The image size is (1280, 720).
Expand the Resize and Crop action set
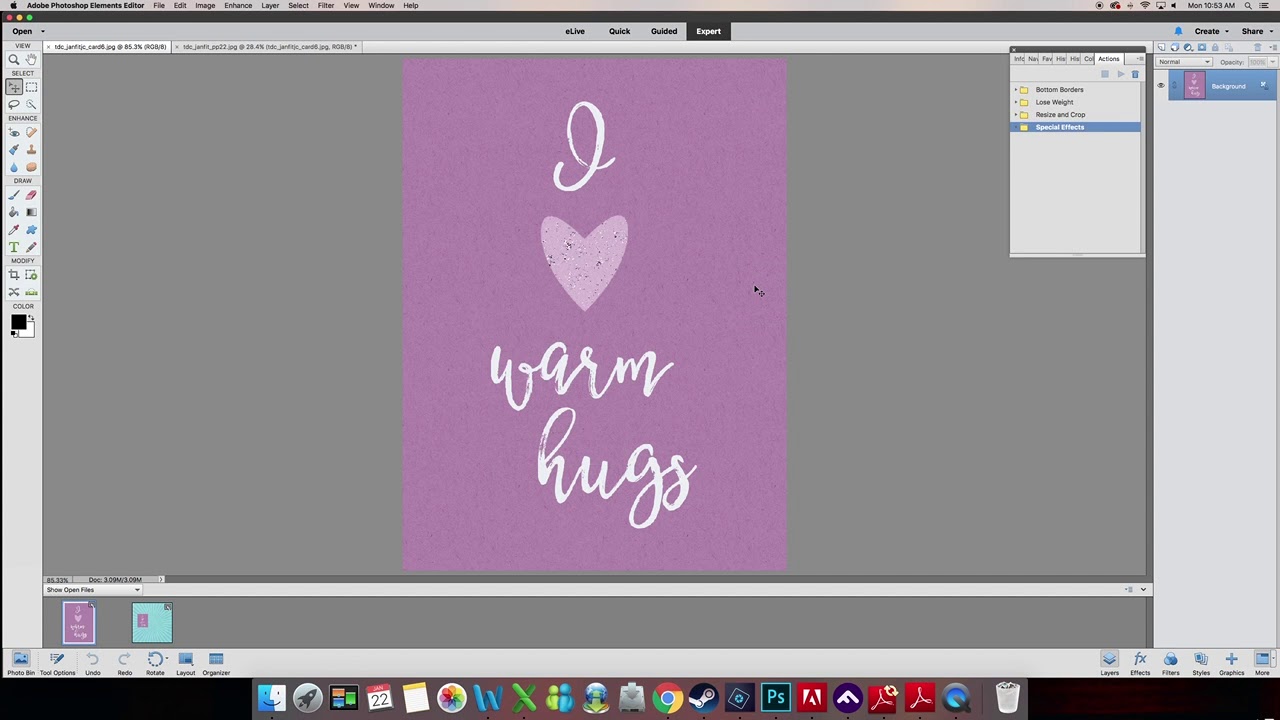[x=1016, y=115]
